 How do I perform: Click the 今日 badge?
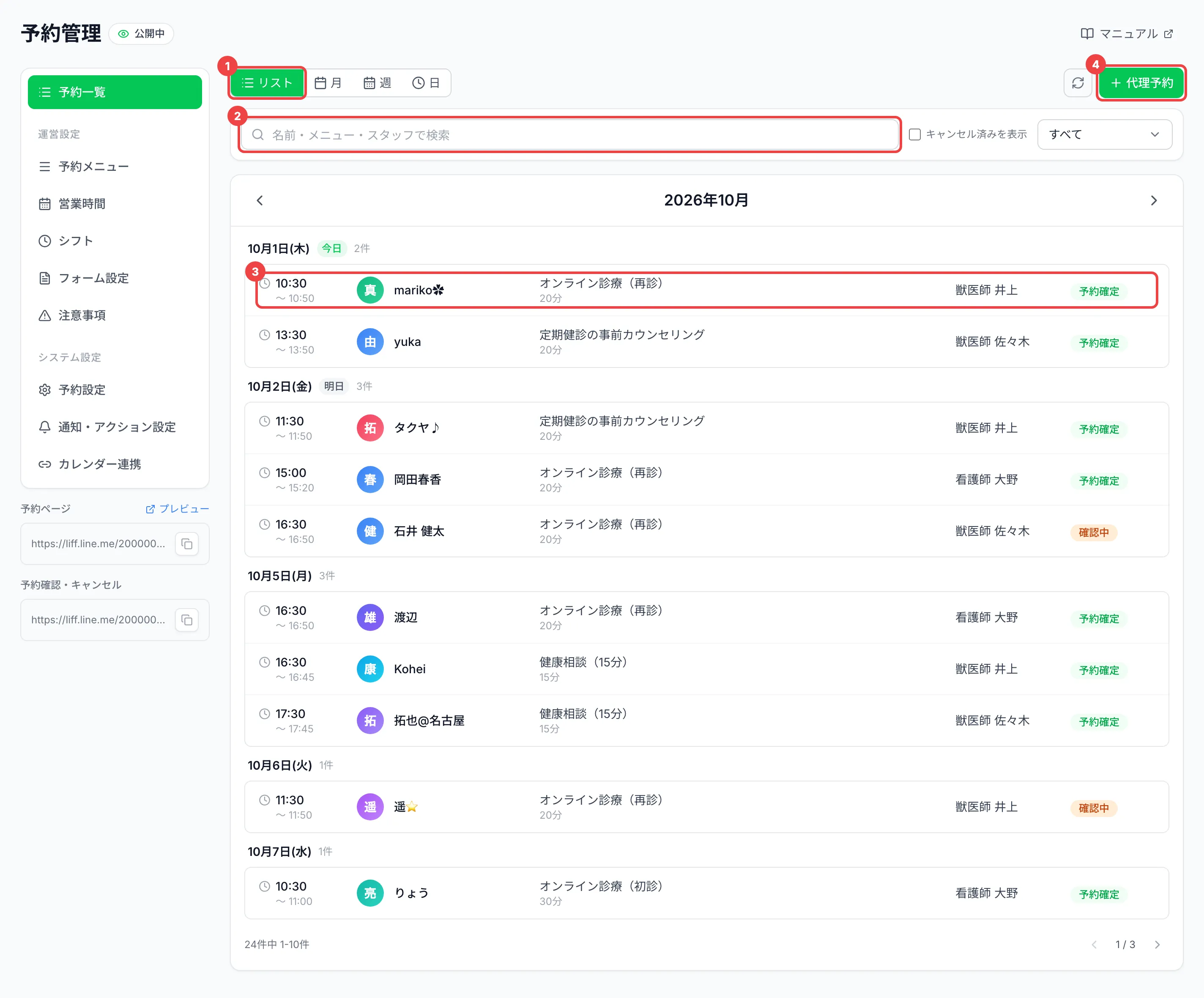(x=331, y=248)
